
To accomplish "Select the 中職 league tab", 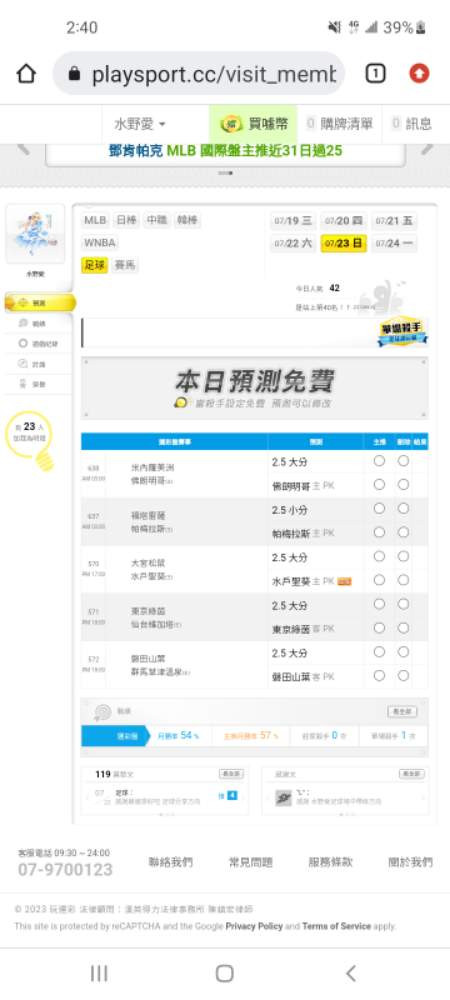I will click(157, 221).
